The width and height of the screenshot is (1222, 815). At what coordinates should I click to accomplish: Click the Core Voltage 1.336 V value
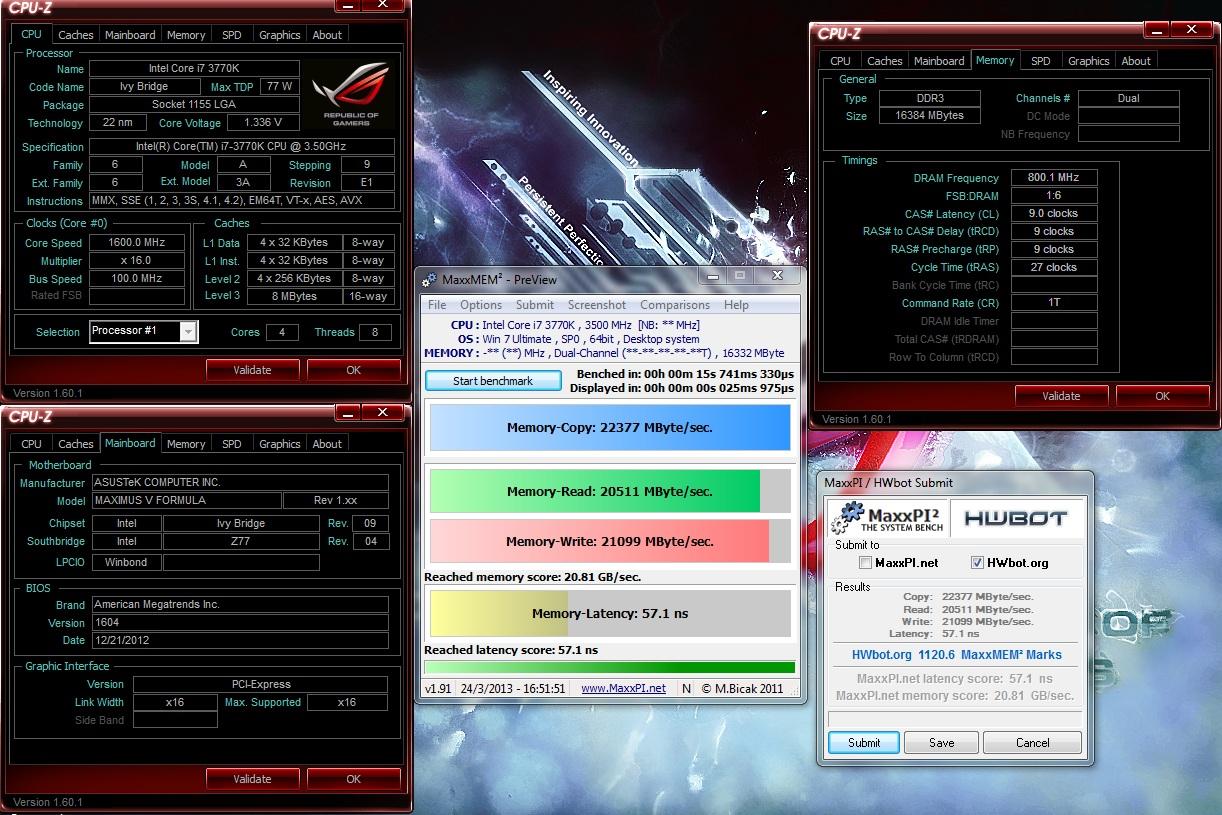point(263,123)
